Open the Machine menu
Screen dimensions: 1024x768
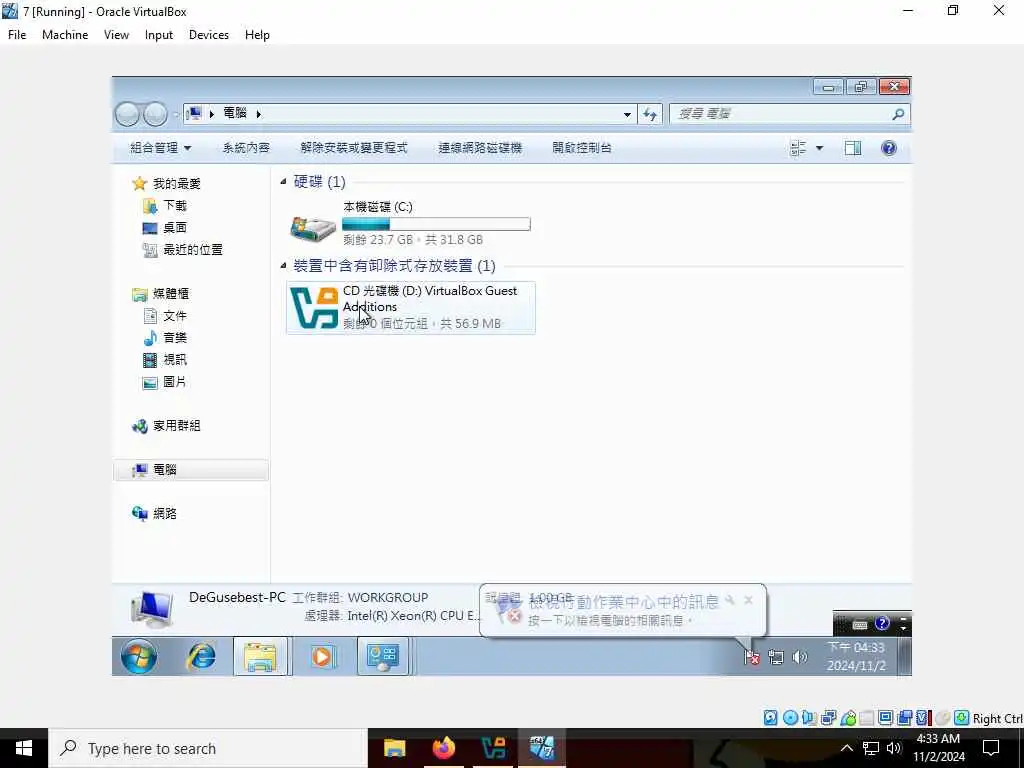click(x=65, y=35)
